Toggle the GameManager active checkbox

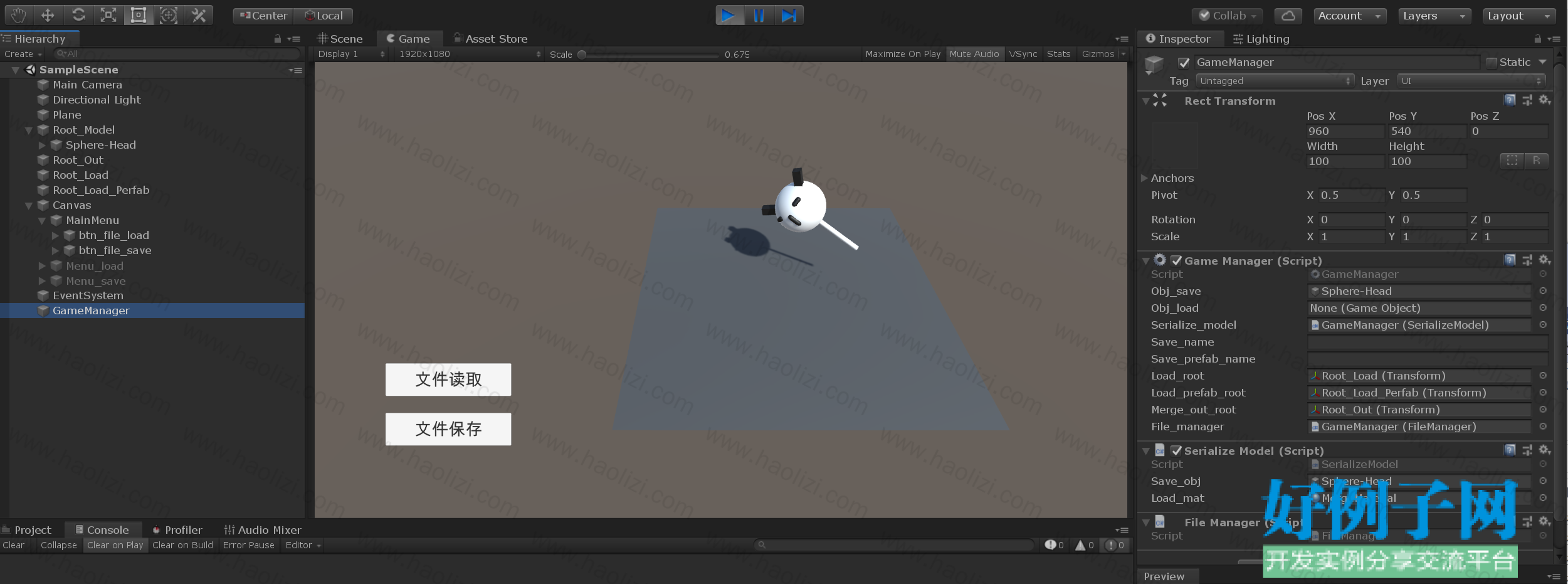click(1184, 62)
